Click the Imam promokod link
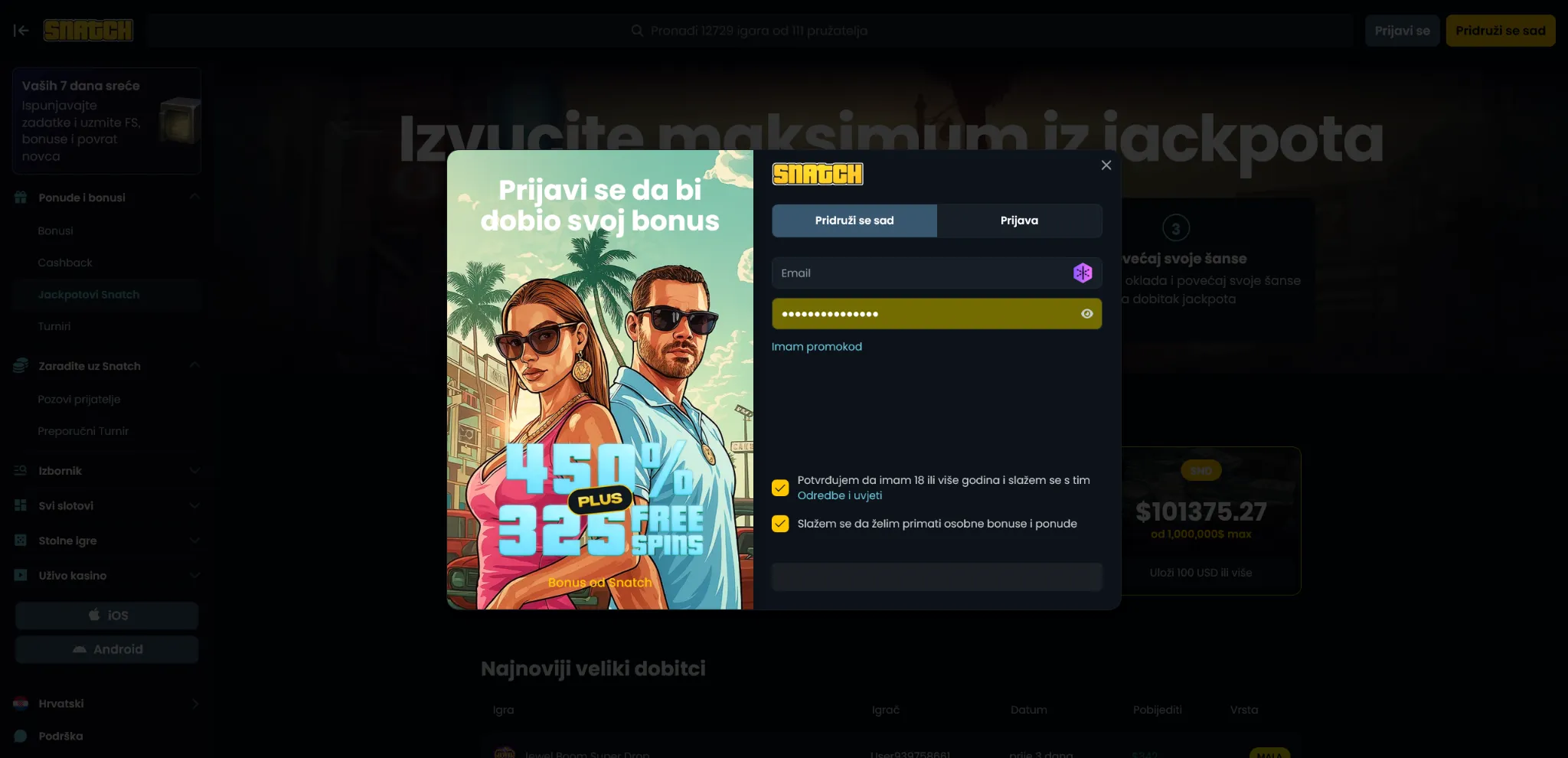Image resolution: width=1568 pixels, height=758 pixels. 817,347
